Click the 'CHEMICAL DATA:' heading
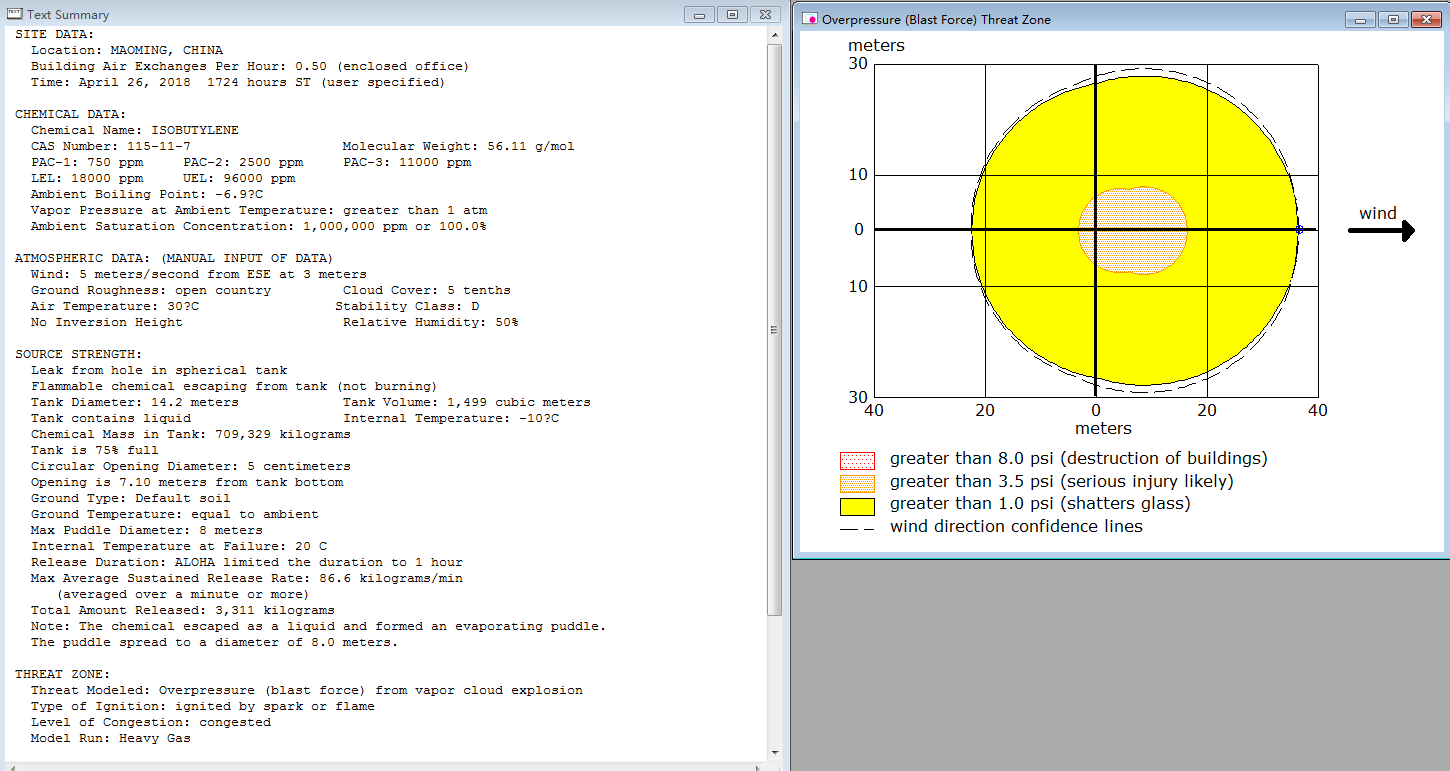The width and height of the screenshot is (1450, 771). [x=71, y=114]
